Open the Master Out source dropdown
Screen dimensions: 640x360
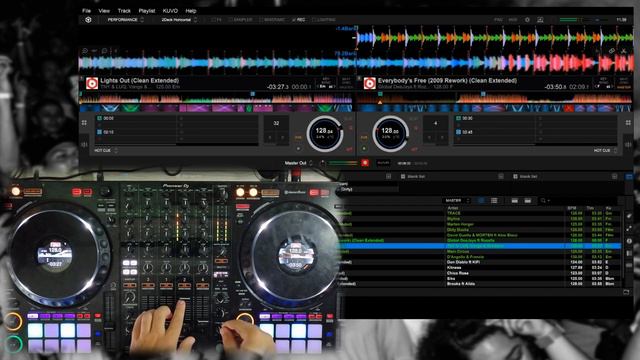pyautogui.click(x=299, y=163)
